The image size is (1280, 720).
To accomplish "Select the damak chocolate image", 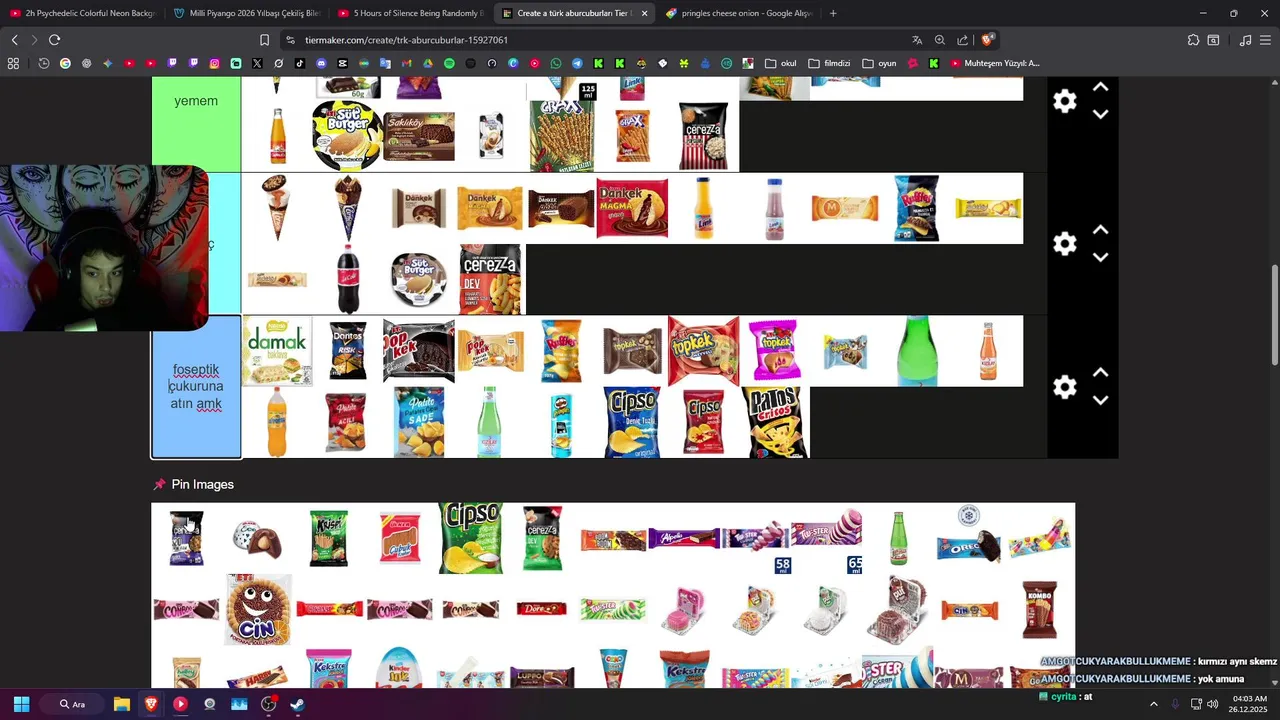I will (x=276, y=351).
